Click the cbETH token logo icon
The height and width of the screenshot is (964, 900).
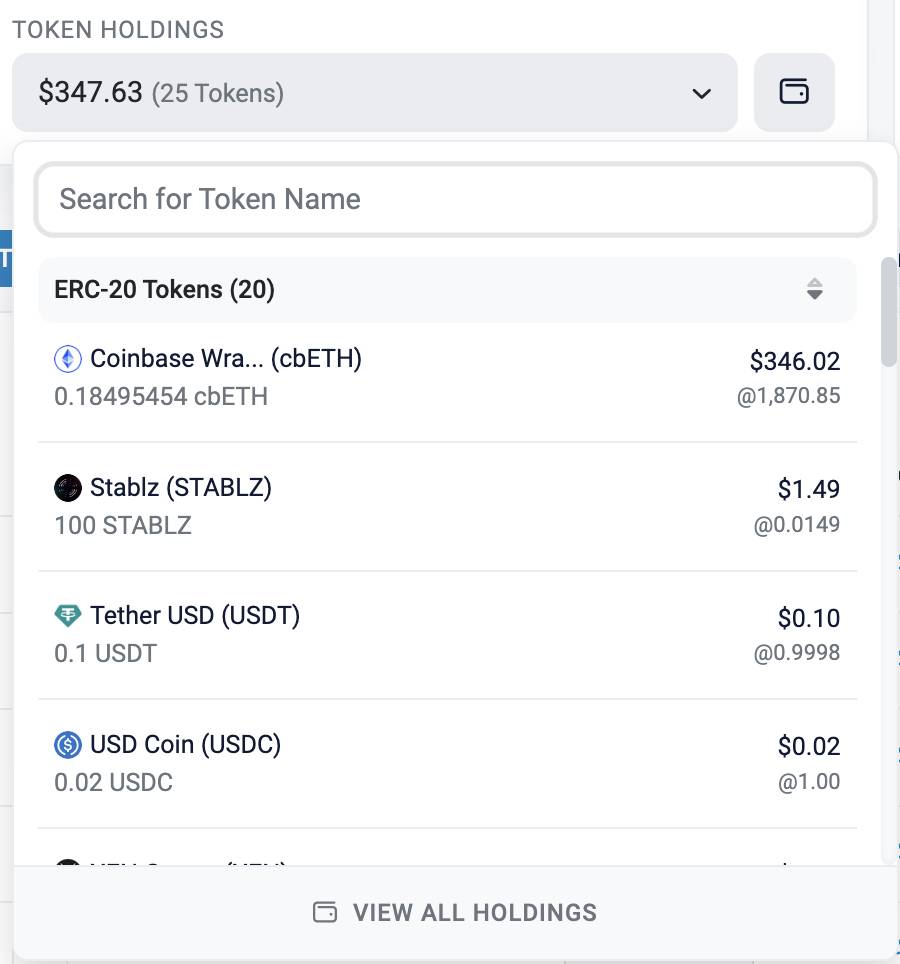pyautogui.click(x=68, y=358)
